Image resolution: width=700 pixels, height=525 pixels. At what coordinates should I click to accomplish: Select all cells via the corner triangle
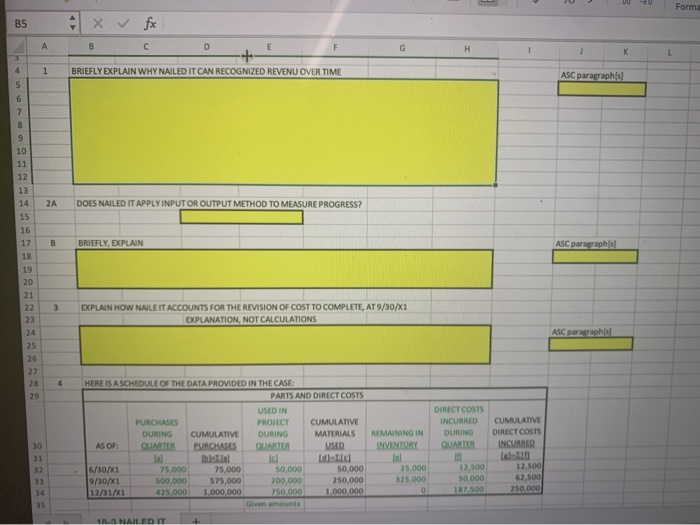point(18,46)
